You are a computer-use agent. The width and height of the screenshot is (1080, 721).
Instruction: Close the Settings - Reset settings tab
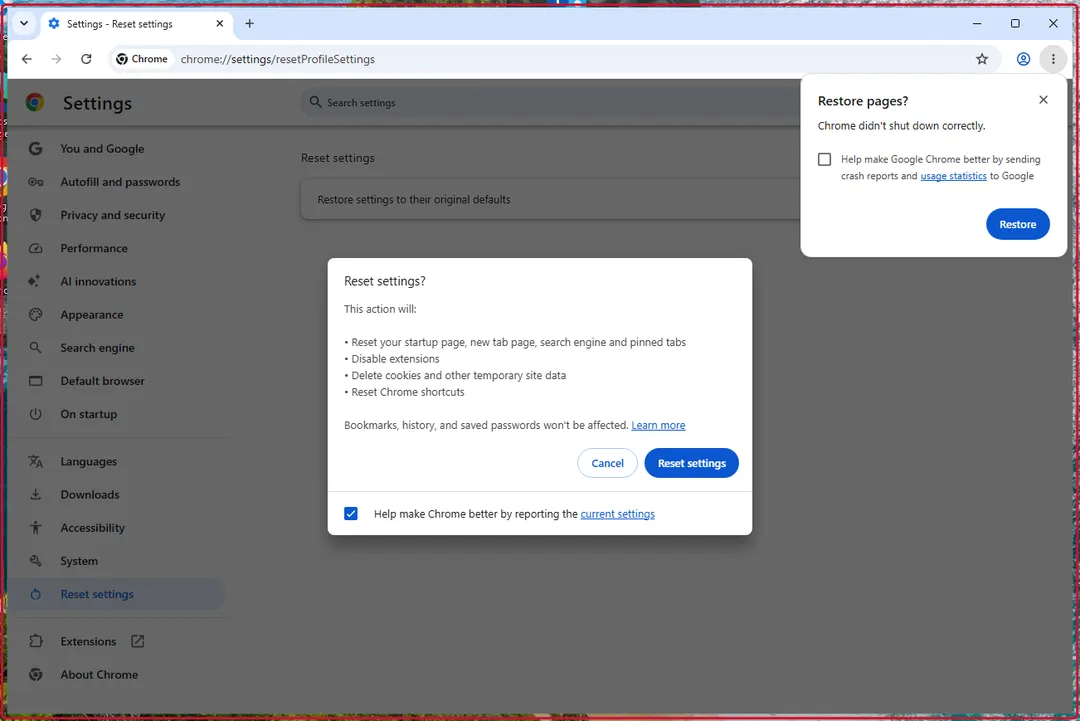(x=220, y=23)
